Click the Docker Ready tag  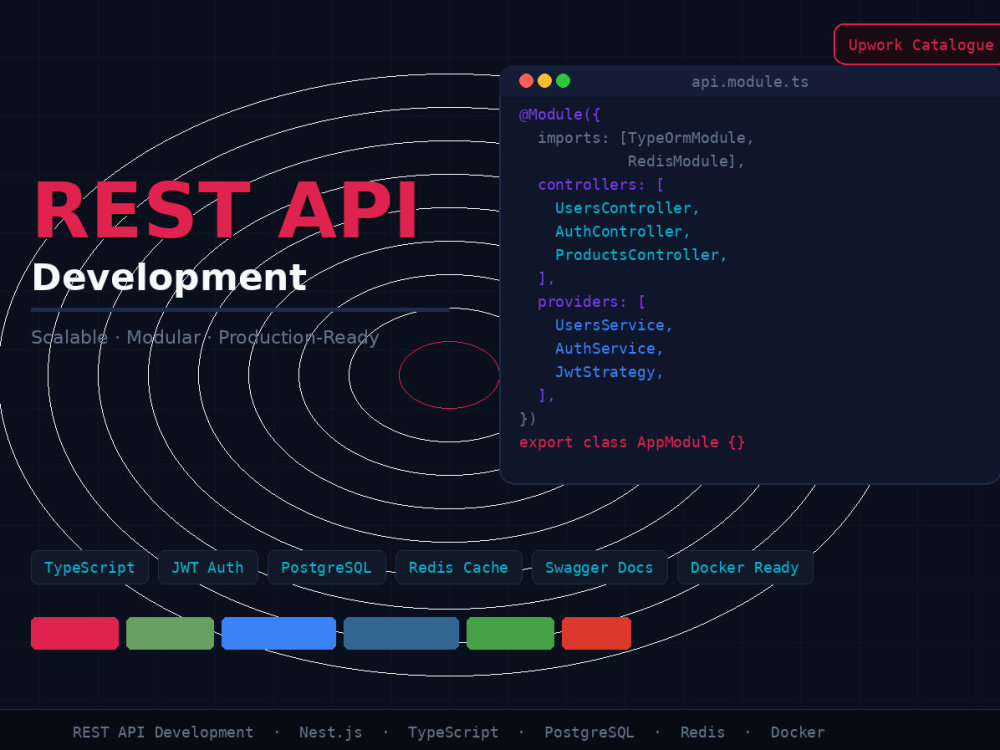pyautogui.click(x=745, y=568)
